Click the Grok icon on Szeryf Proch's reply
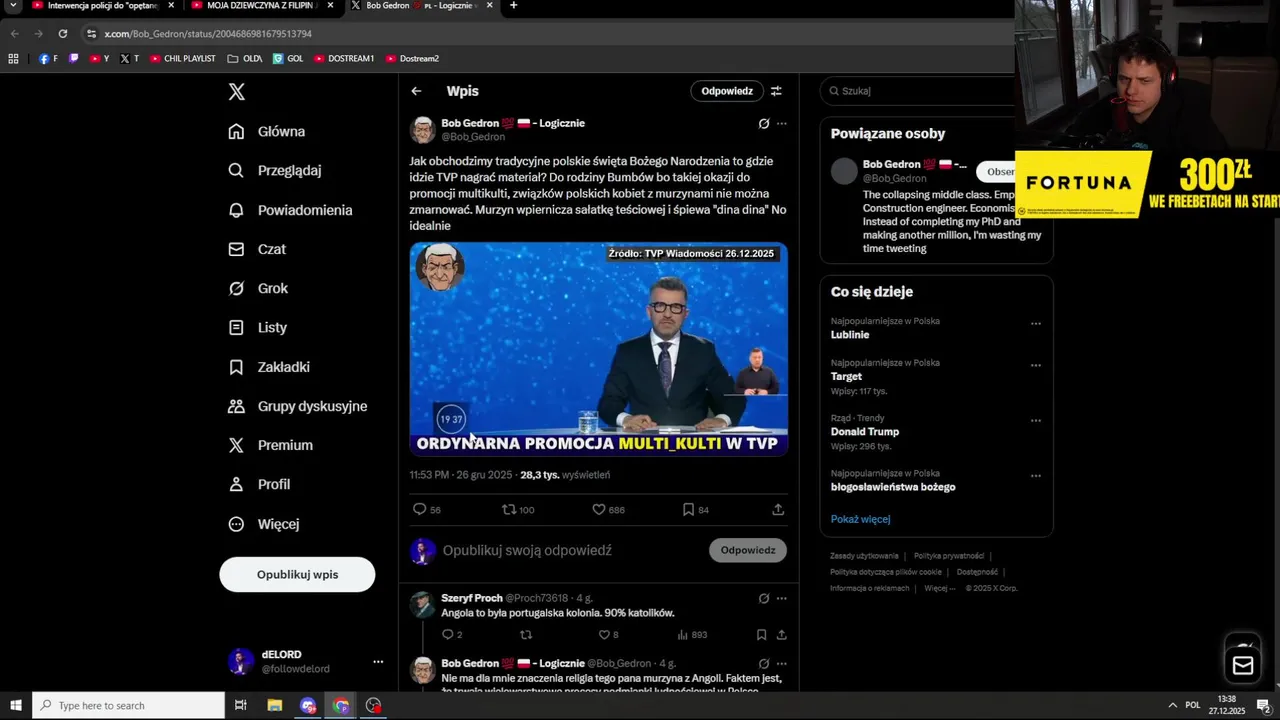Image resolution: width=1280 pixels, height=720 pixels. tap(764, 598)
